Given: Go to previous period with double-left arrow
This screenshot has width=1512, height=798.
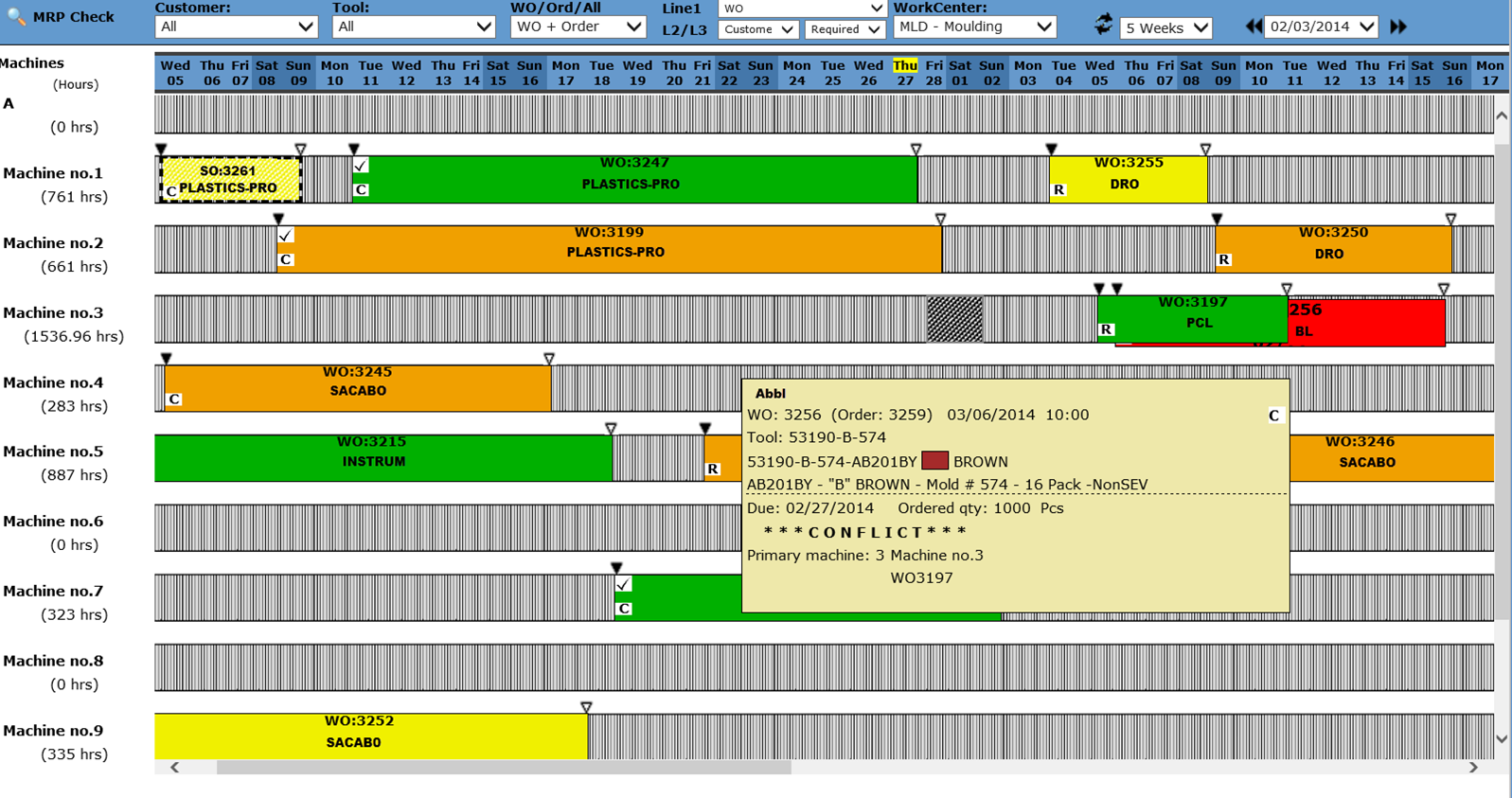Looking at the screenshot, I should coord(1254,27).
